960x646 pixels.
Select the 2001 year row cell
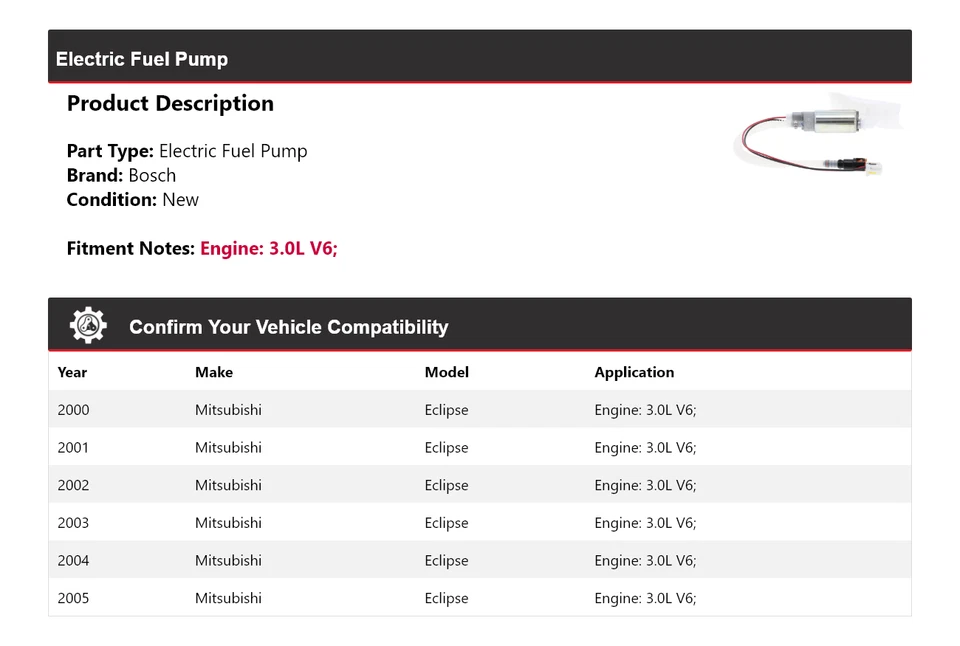click(x=73, y=448)
